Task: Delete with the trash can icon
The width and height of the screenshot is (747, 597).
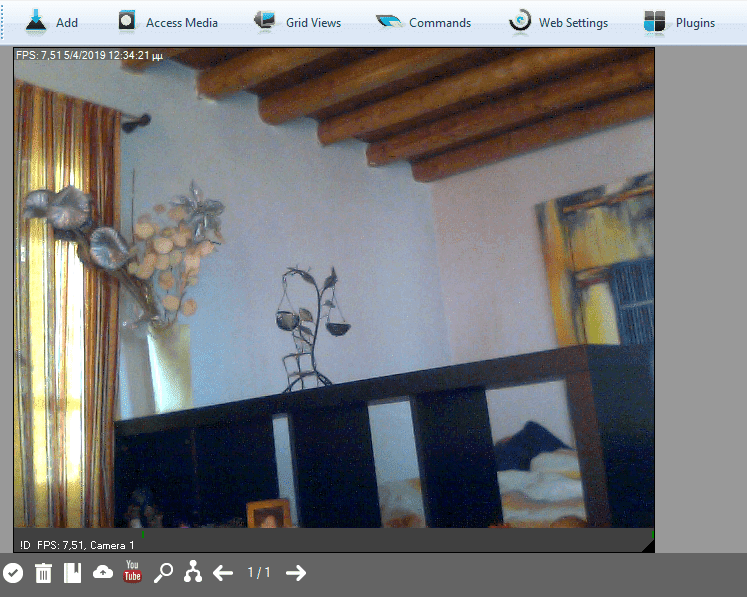Action: pyautogui.click(x=43, y=573)
